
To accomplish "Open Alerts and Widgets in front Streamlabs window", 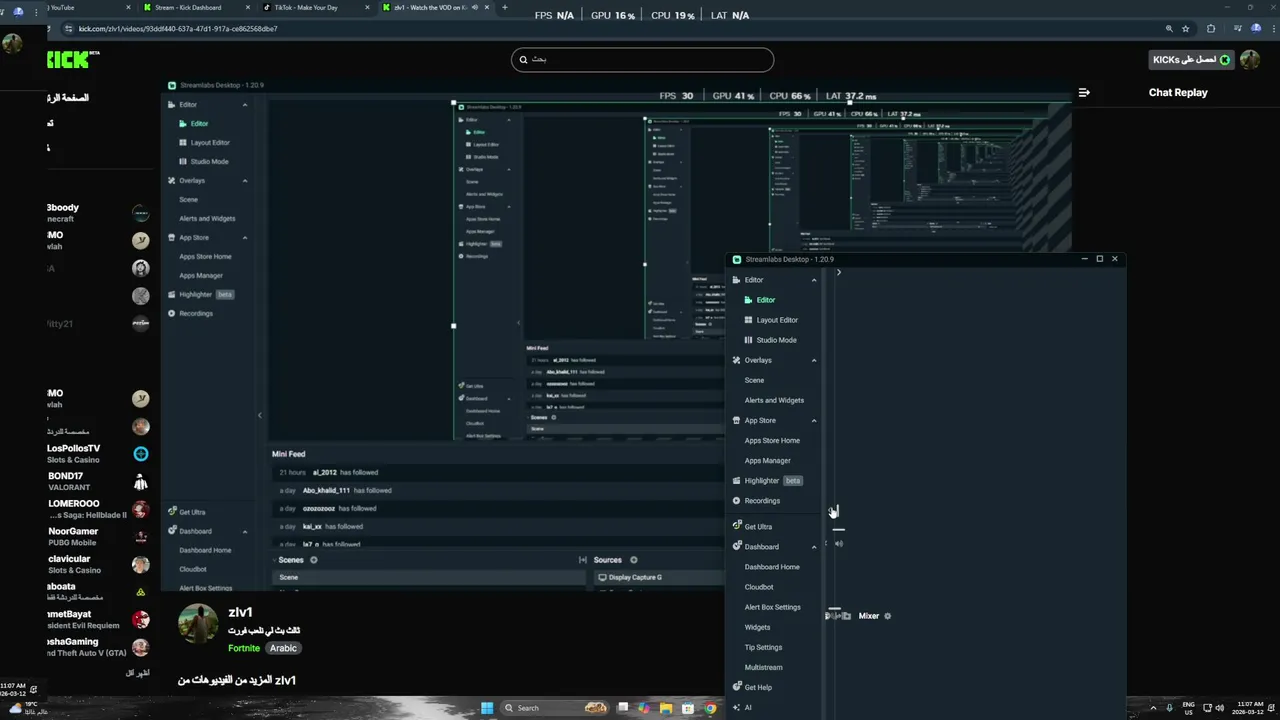I will pos(774,400).
